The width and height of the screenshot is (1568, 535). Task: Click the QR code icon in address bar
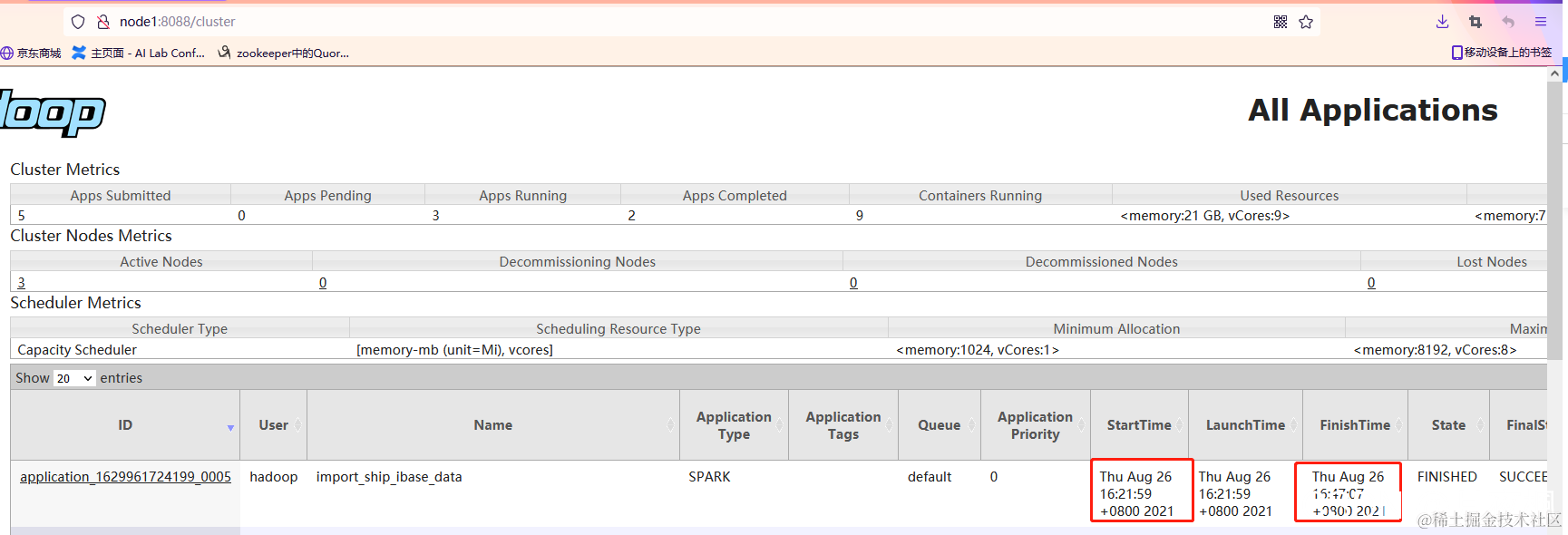pos(1280,22)
